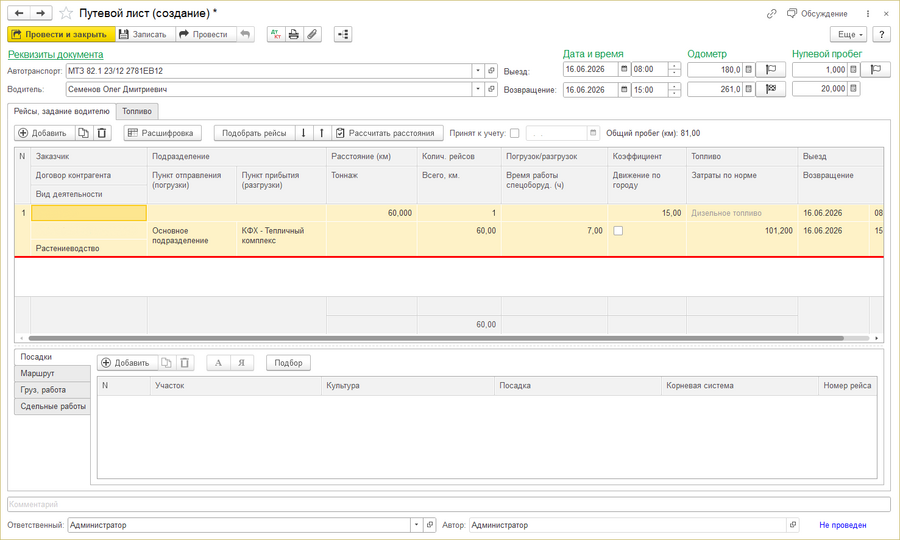Post document using Провести button
900x540 pixels.
204,34
